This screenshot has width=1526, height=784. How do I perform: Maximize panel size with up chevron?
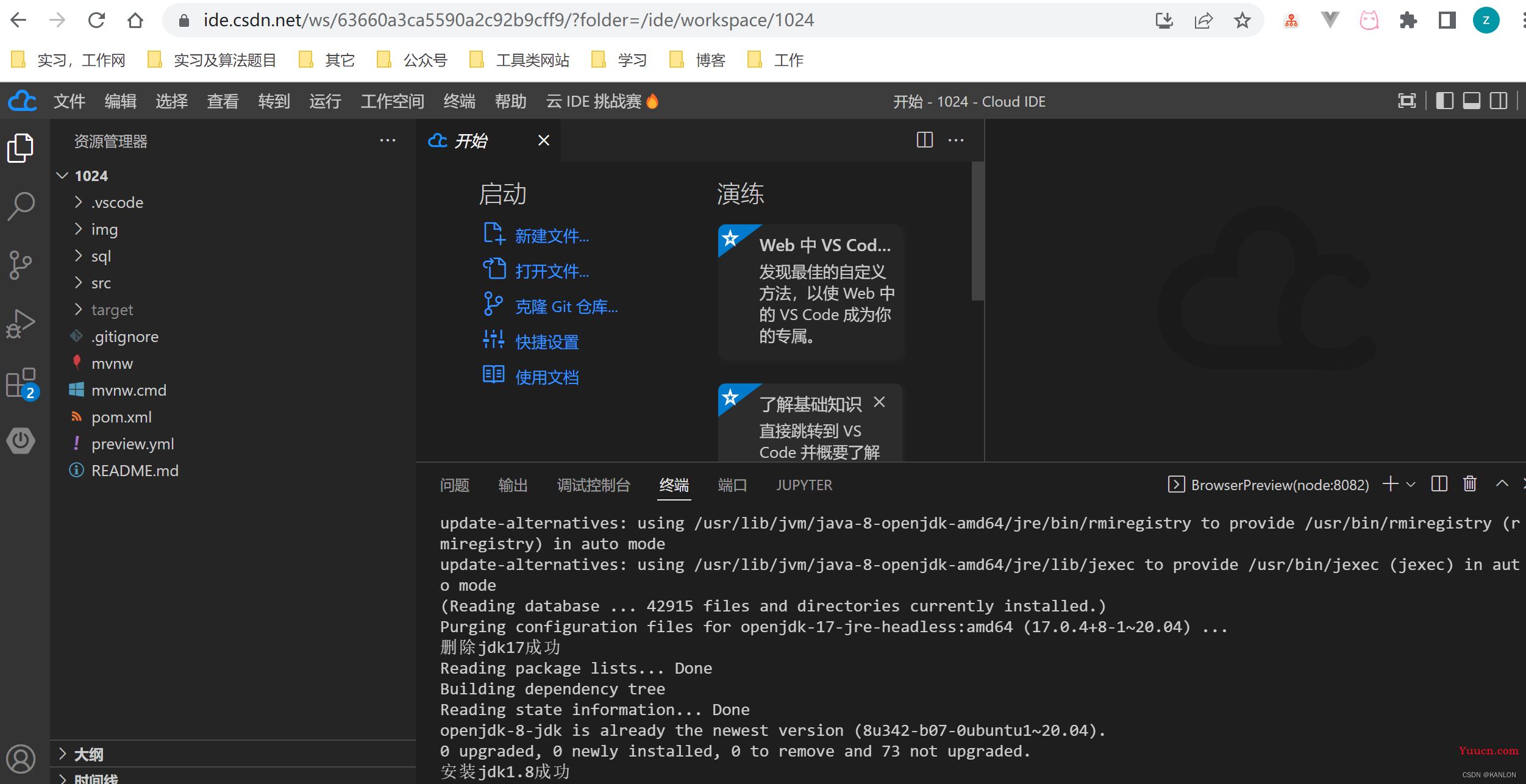click(1502, 484)
